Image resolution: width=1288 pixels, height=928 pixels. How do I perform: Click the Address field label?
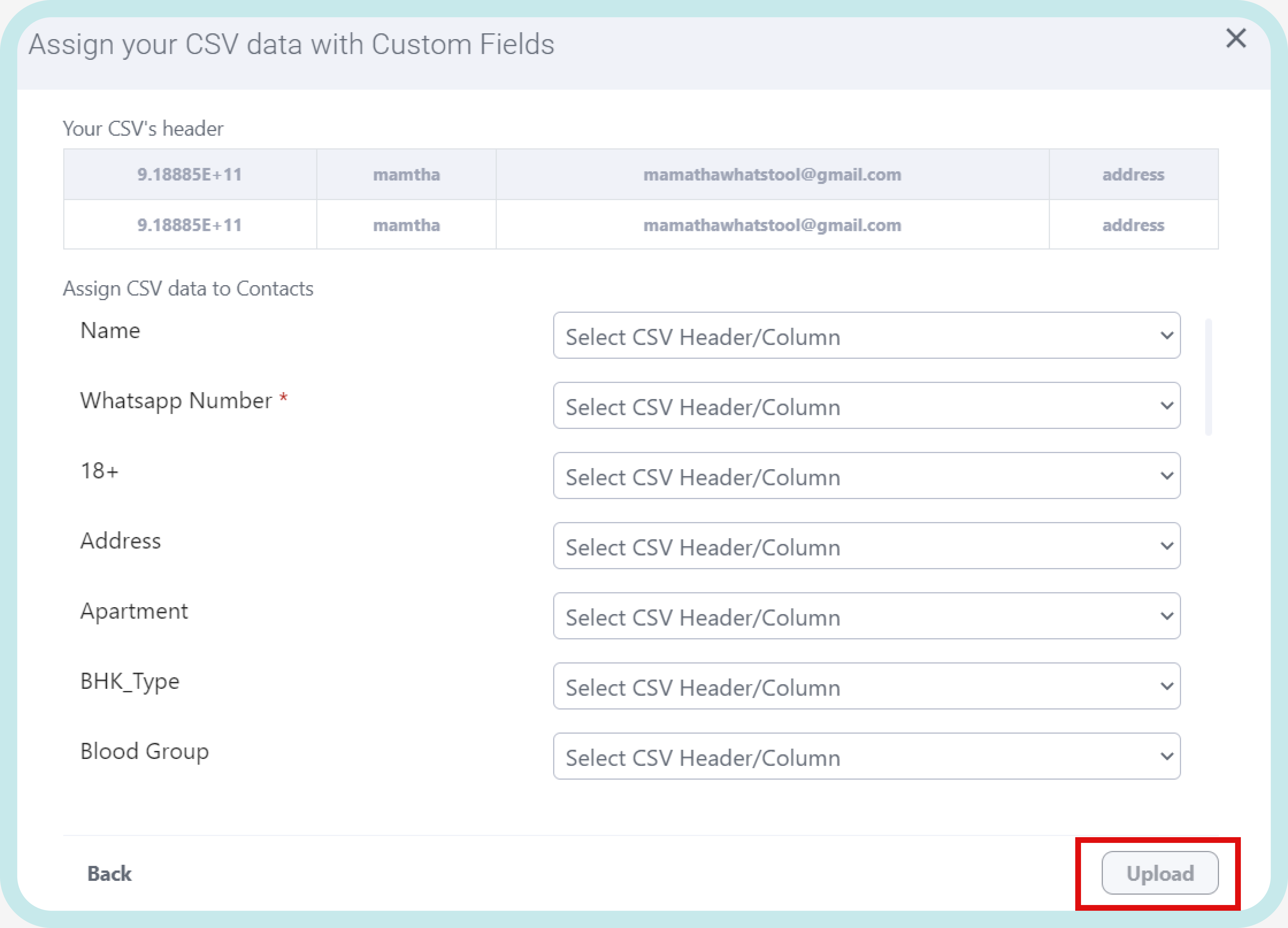point(120,541)
